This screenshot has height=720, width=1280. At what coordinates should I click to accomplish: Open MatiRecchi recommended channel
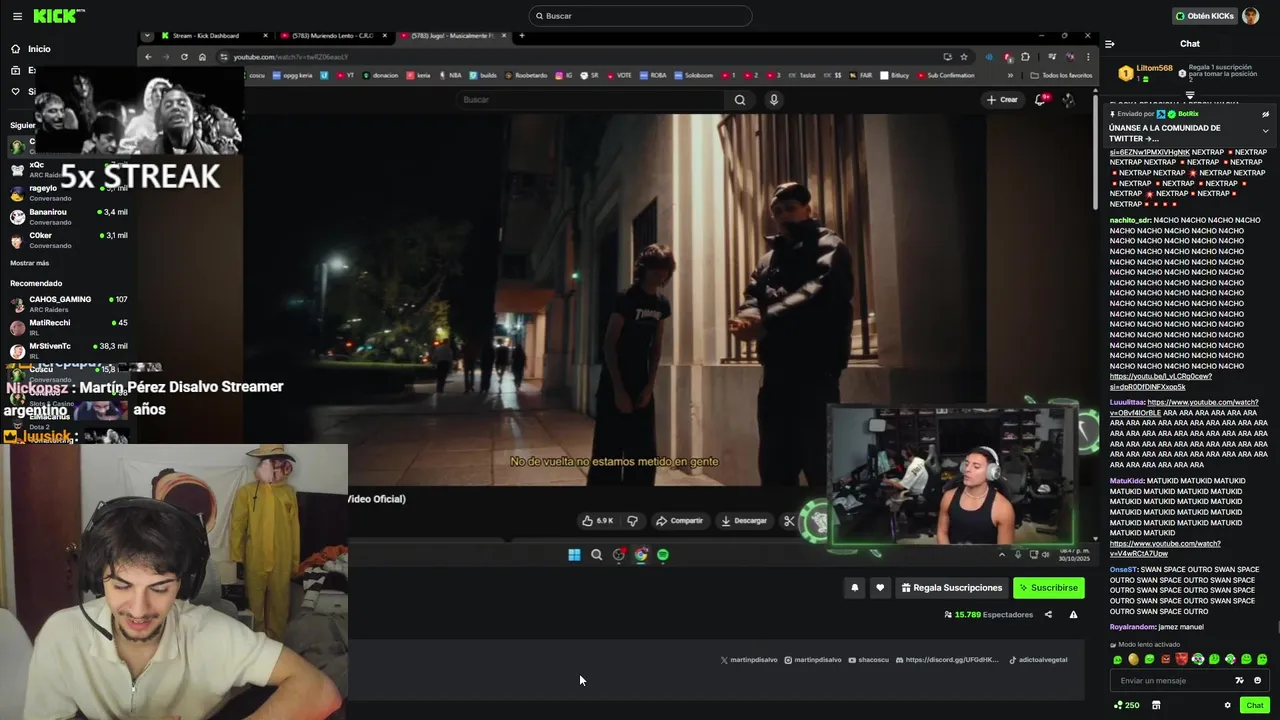click(68, 327)
